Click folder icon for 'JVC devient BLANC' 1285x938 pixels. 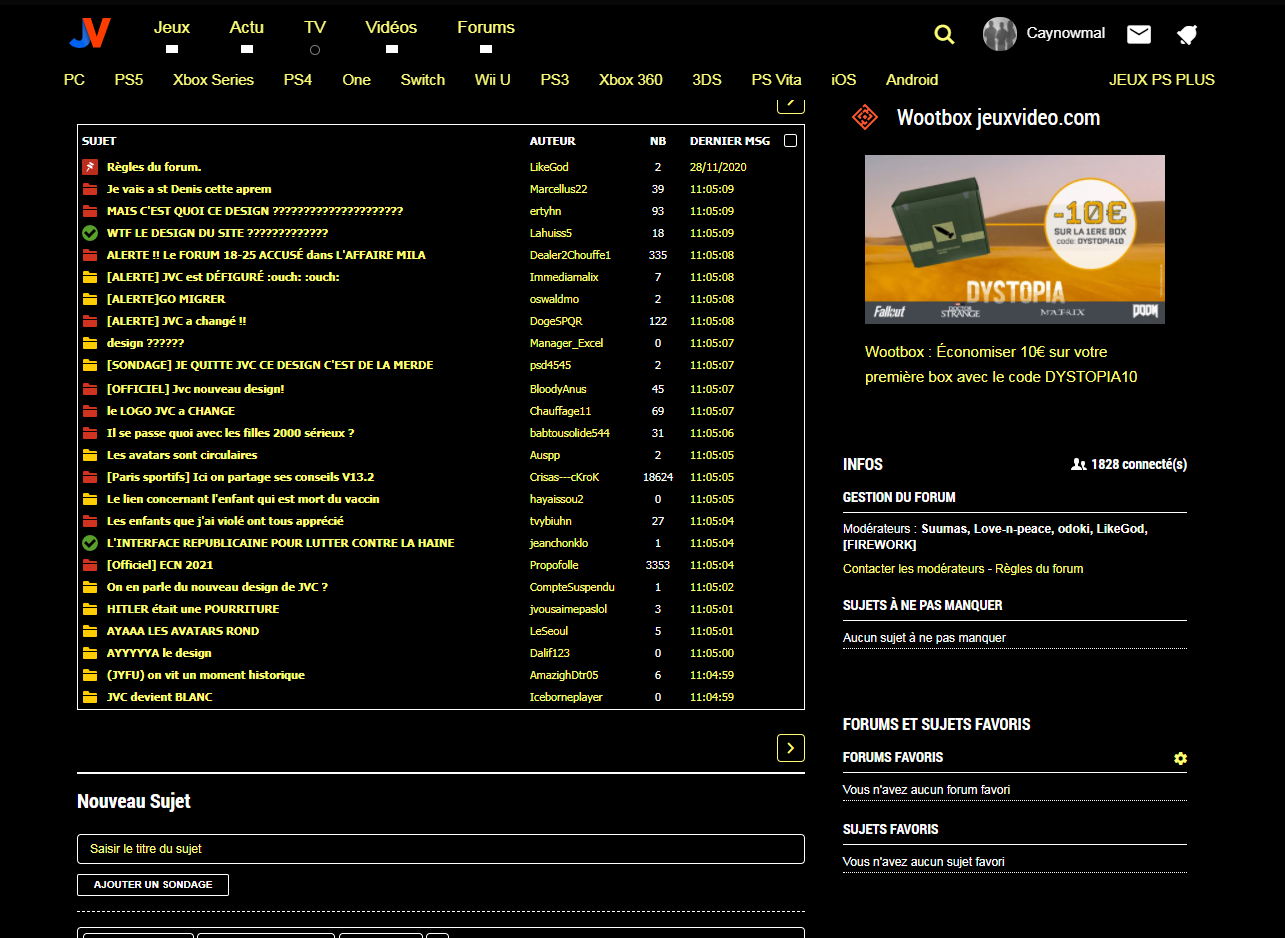pyautogui.click(x=90, y=697)
